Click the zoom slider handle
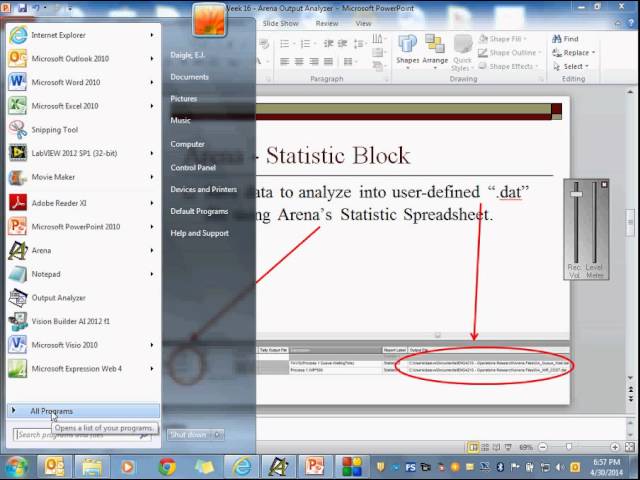Screen dimensions: 640x480 [569, 447]
